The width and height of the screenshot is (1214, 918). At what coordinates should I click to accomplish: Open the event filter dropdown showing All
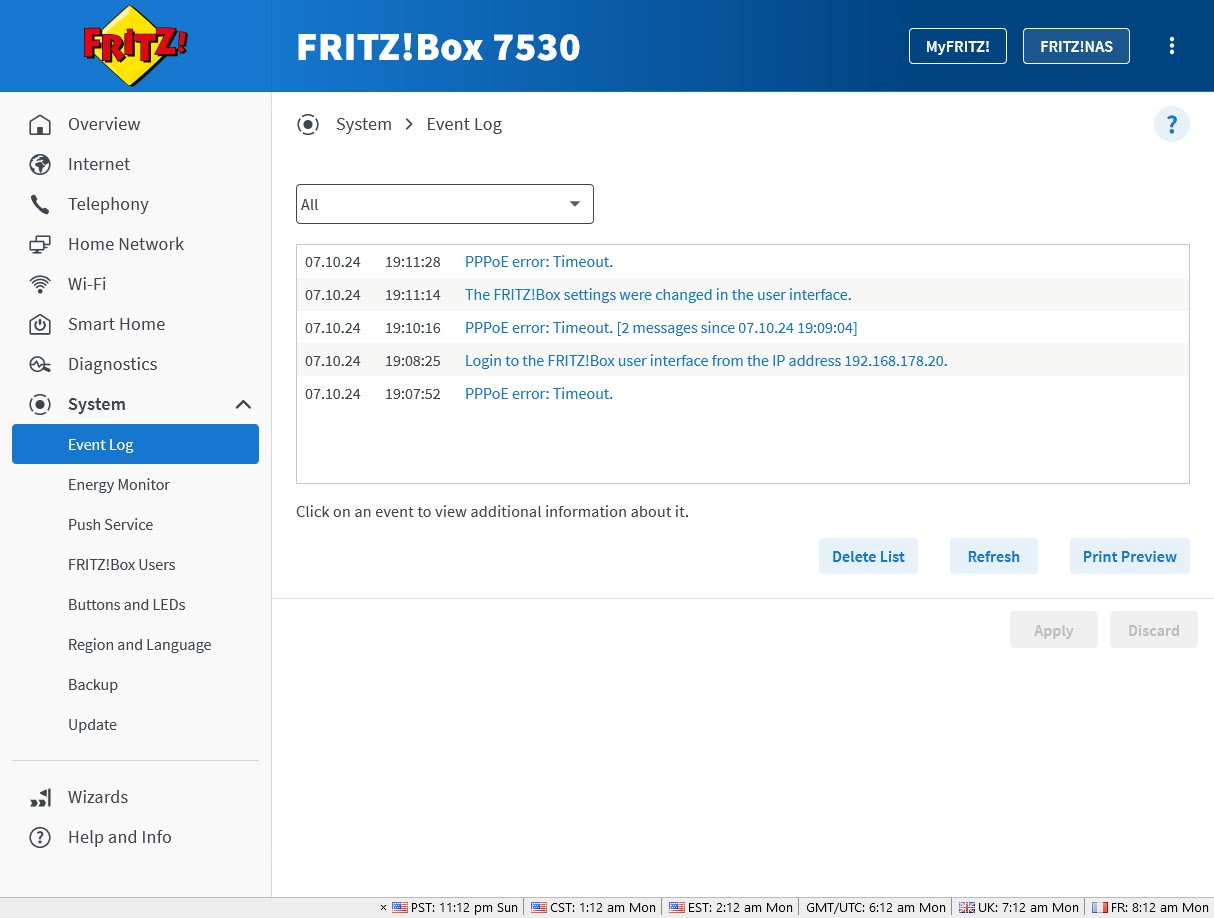[444, 204]
